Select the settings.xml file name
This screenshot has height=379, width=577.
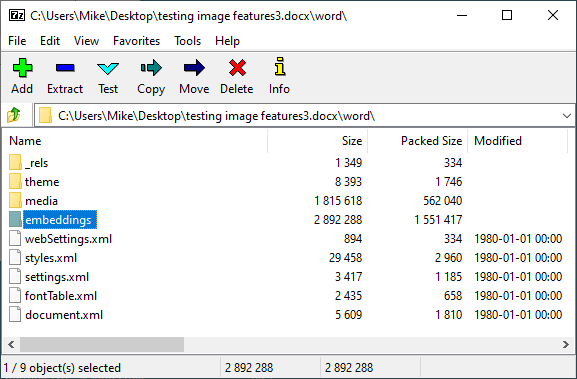click(x=57, y=277)
